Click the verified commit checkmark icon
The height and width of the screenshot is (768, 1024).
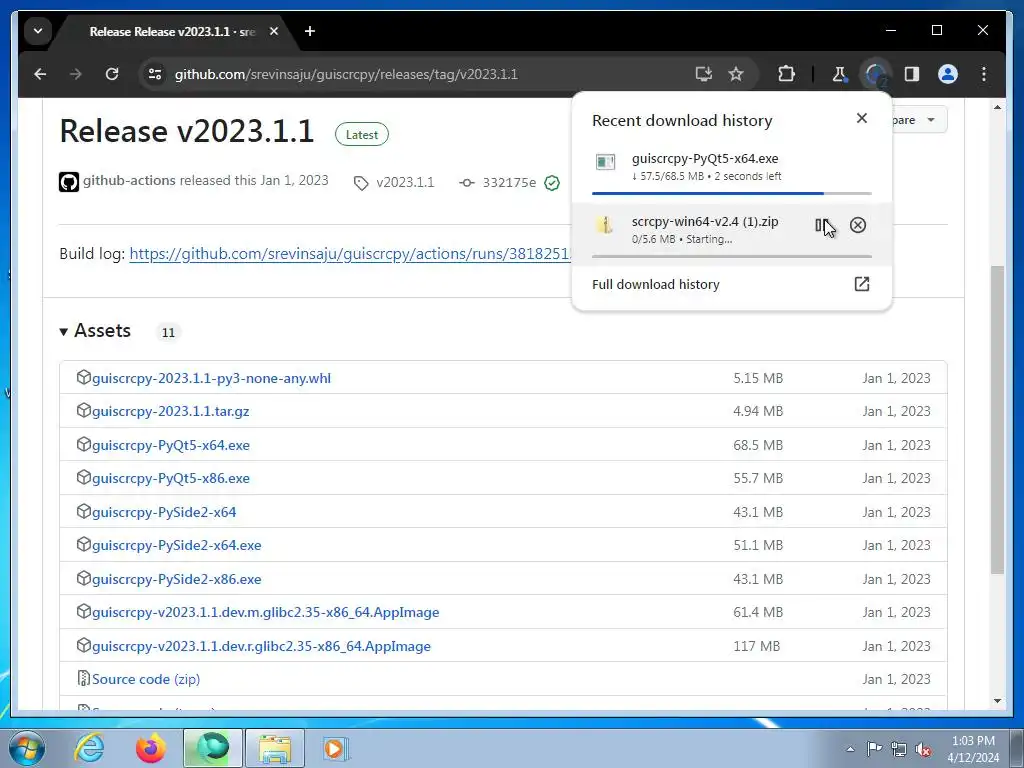(552, 183)
